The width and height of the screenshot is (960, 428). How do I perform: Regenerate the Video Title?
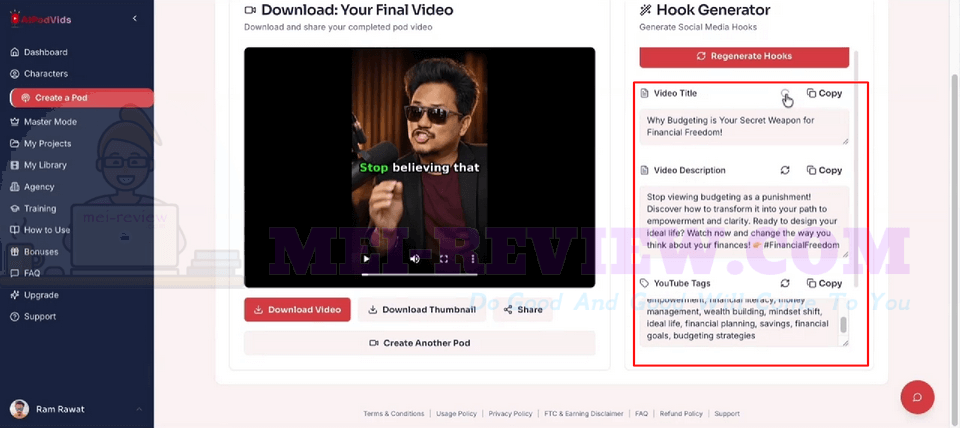[785, 93]
